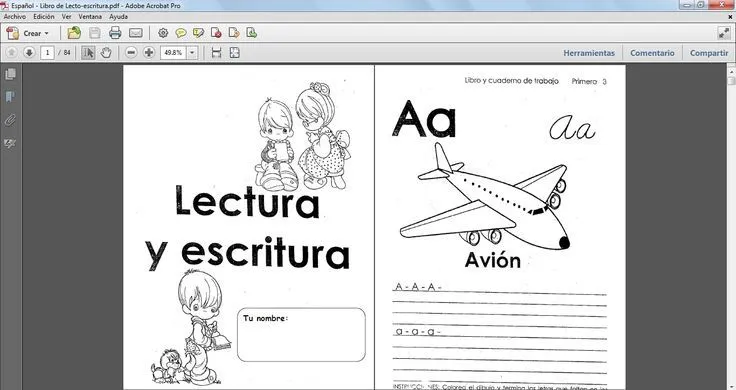Zoom in with the plus button
This screenshot has width=736, height=390.
[149, 53]
